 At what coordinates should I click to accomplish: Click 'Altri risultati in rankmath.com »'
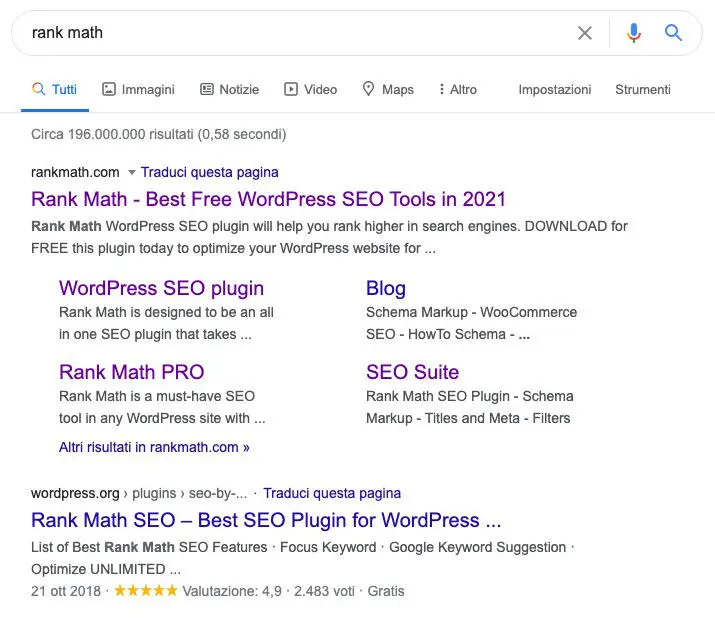tap(154, 447)
